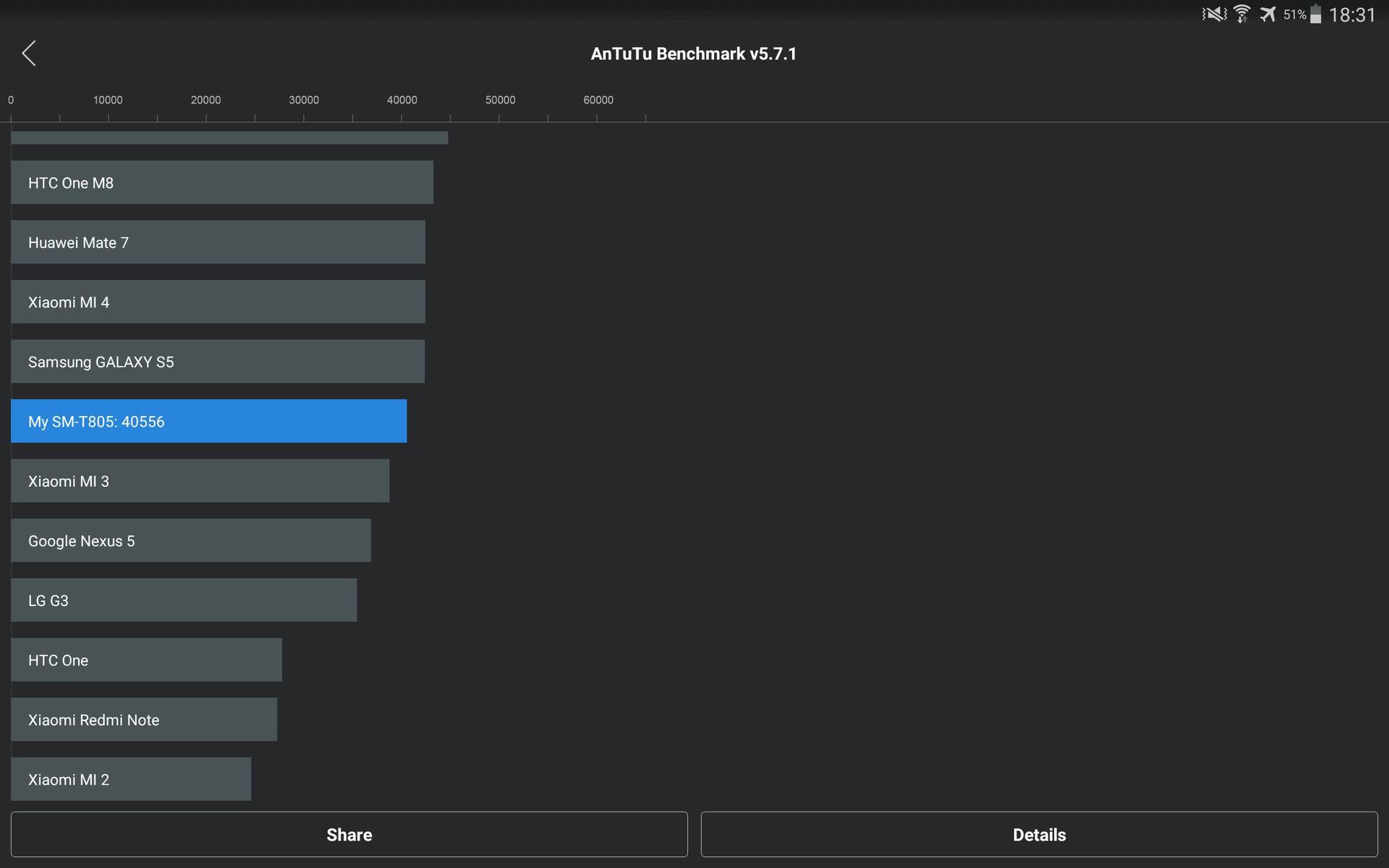
Task: Select the LG G3 bar
Action: point(184,600)
